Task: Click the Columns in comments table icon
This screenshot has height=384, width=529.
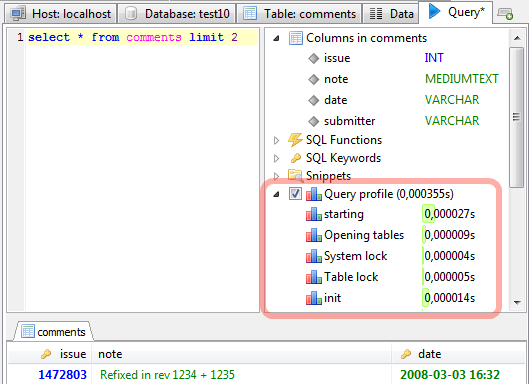Action: tap(296, 38)
